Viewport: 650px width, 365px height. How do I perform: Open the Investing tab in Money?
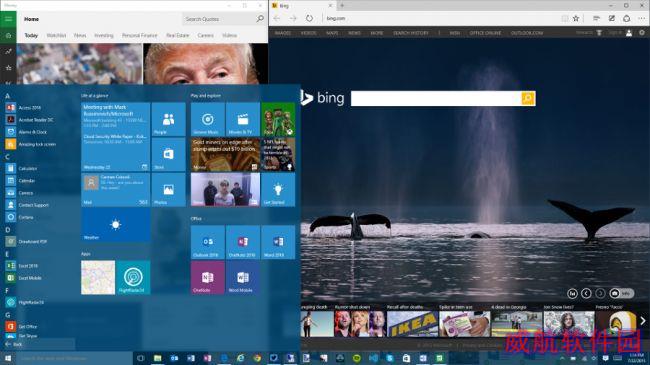[104, 36]
